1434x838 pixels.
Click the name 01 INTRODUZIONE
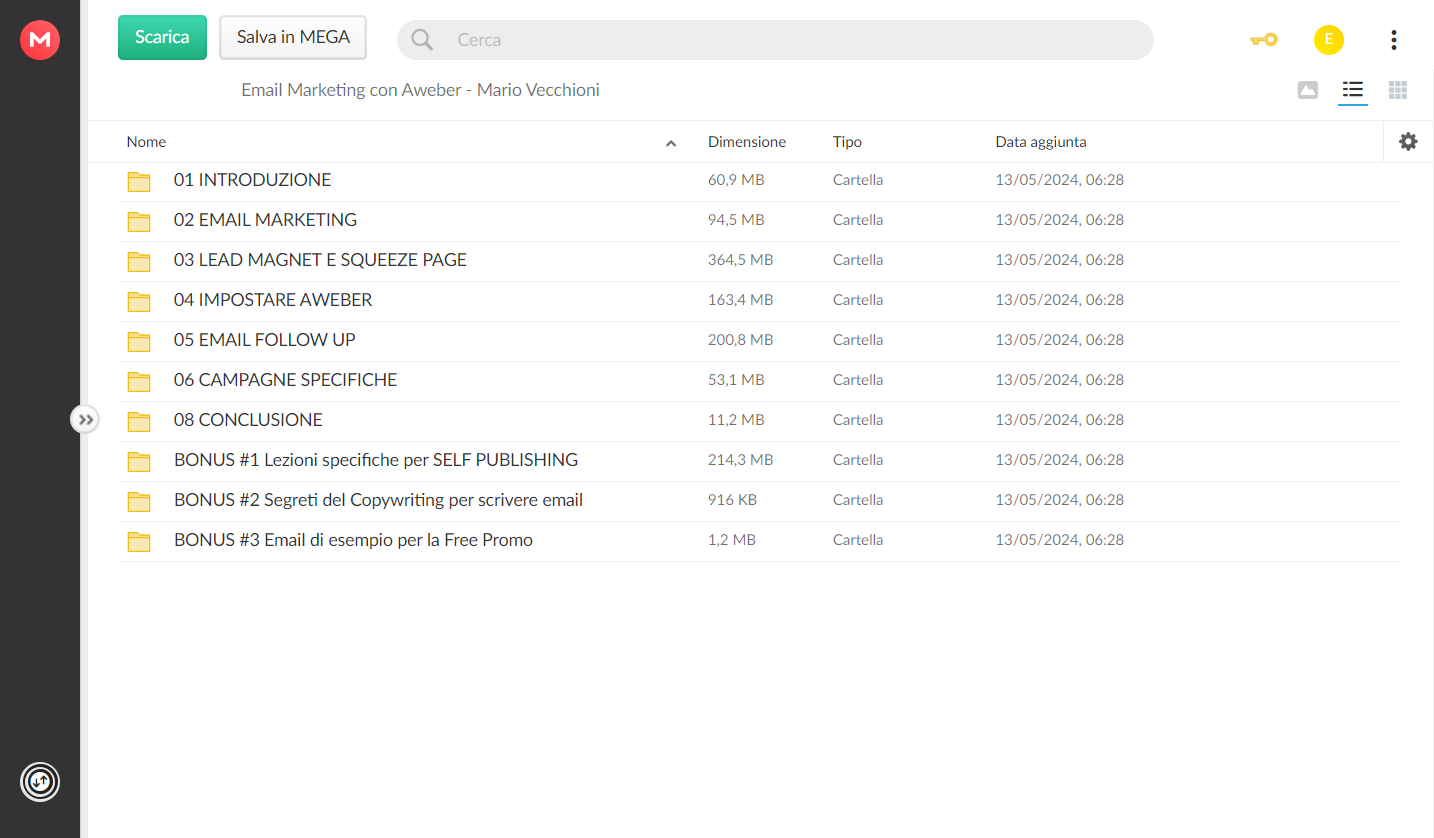[252, 180]
